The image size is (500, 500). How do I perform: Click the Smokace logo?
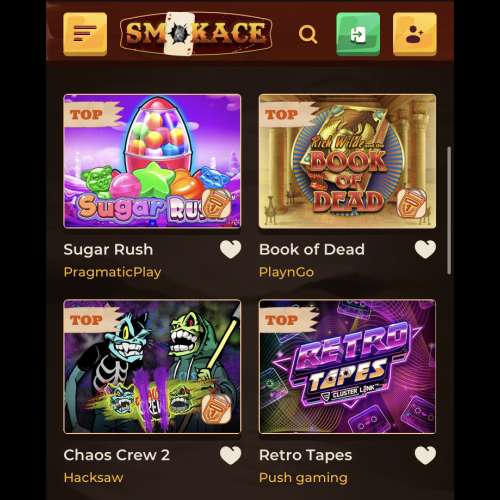(196, 34)
